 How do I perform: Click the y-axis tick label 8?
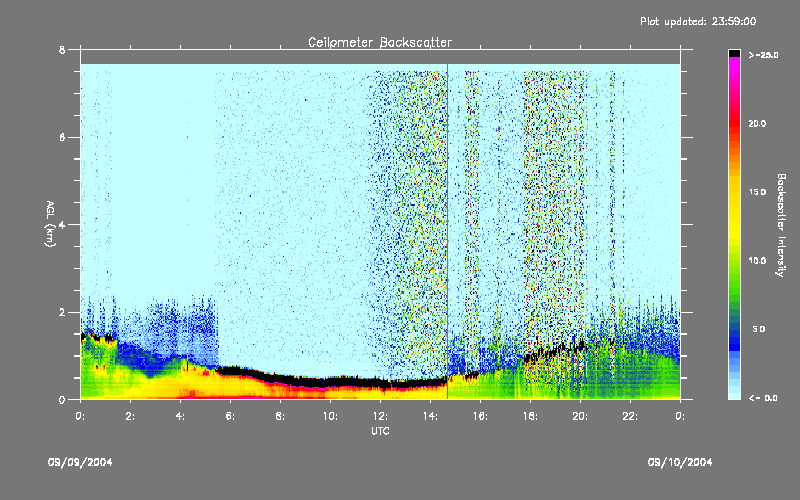click(x=62, y=50)
